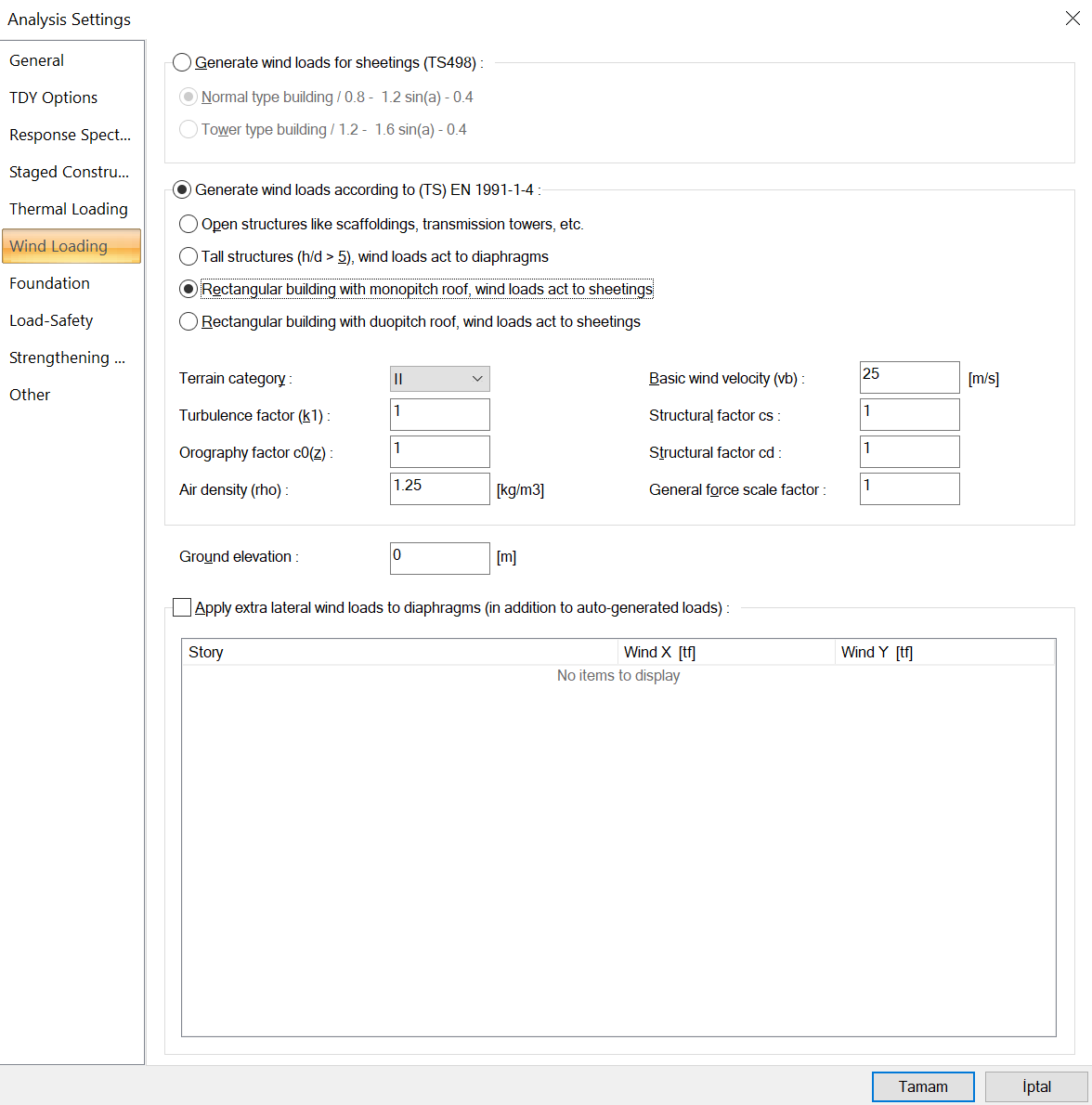Click the Turbulence factor (k1) field

coord(439,414)
